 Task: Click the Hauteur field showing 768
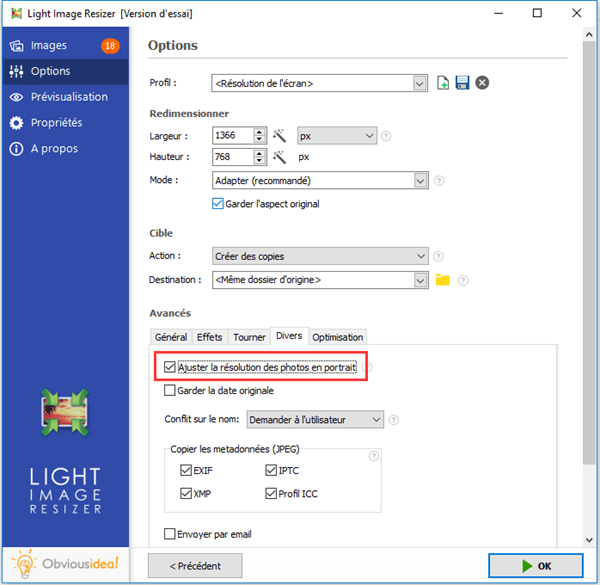(x=233, y=157)
